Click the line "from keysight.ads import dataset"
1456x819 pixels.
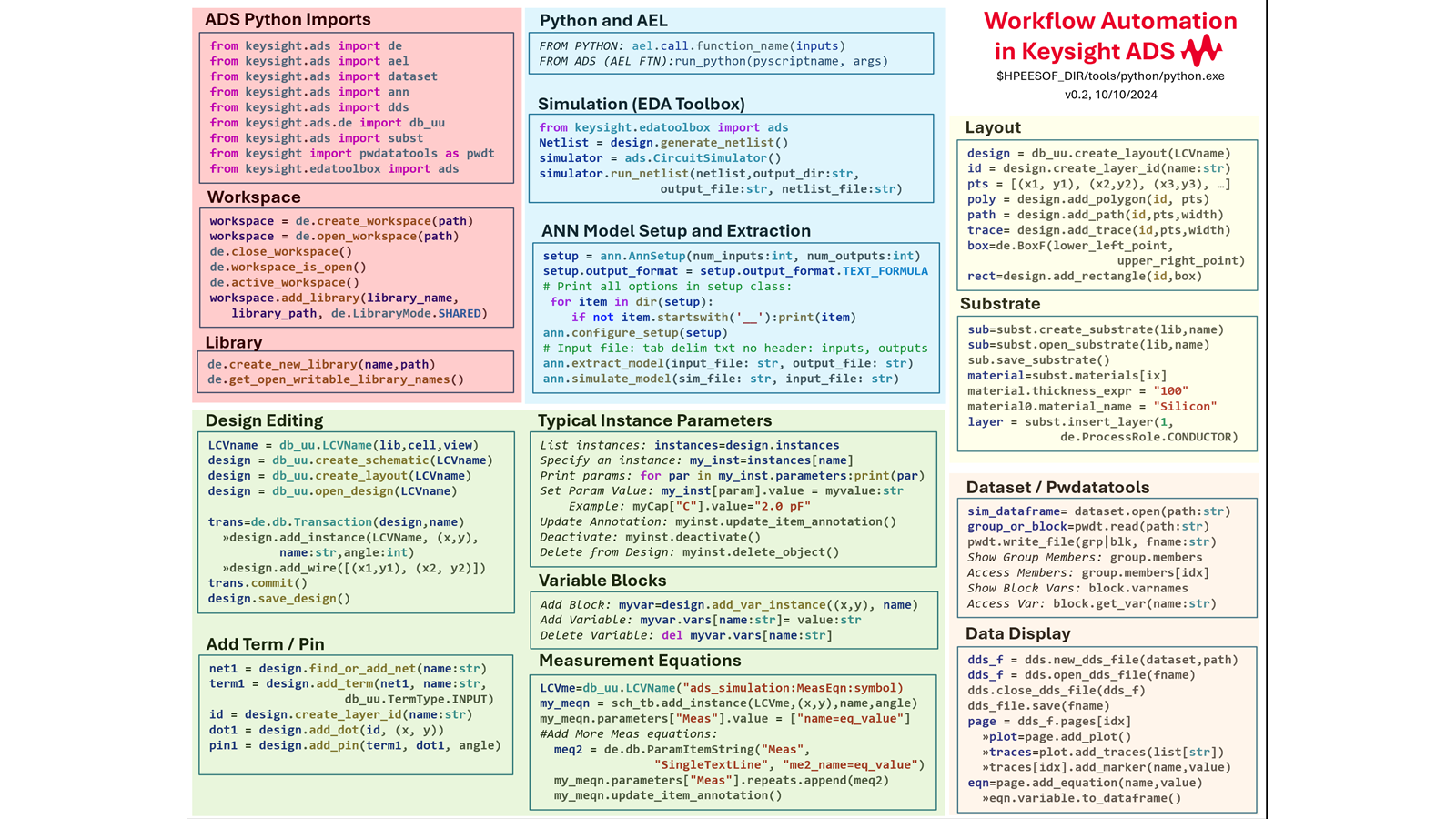coord(323,76)
